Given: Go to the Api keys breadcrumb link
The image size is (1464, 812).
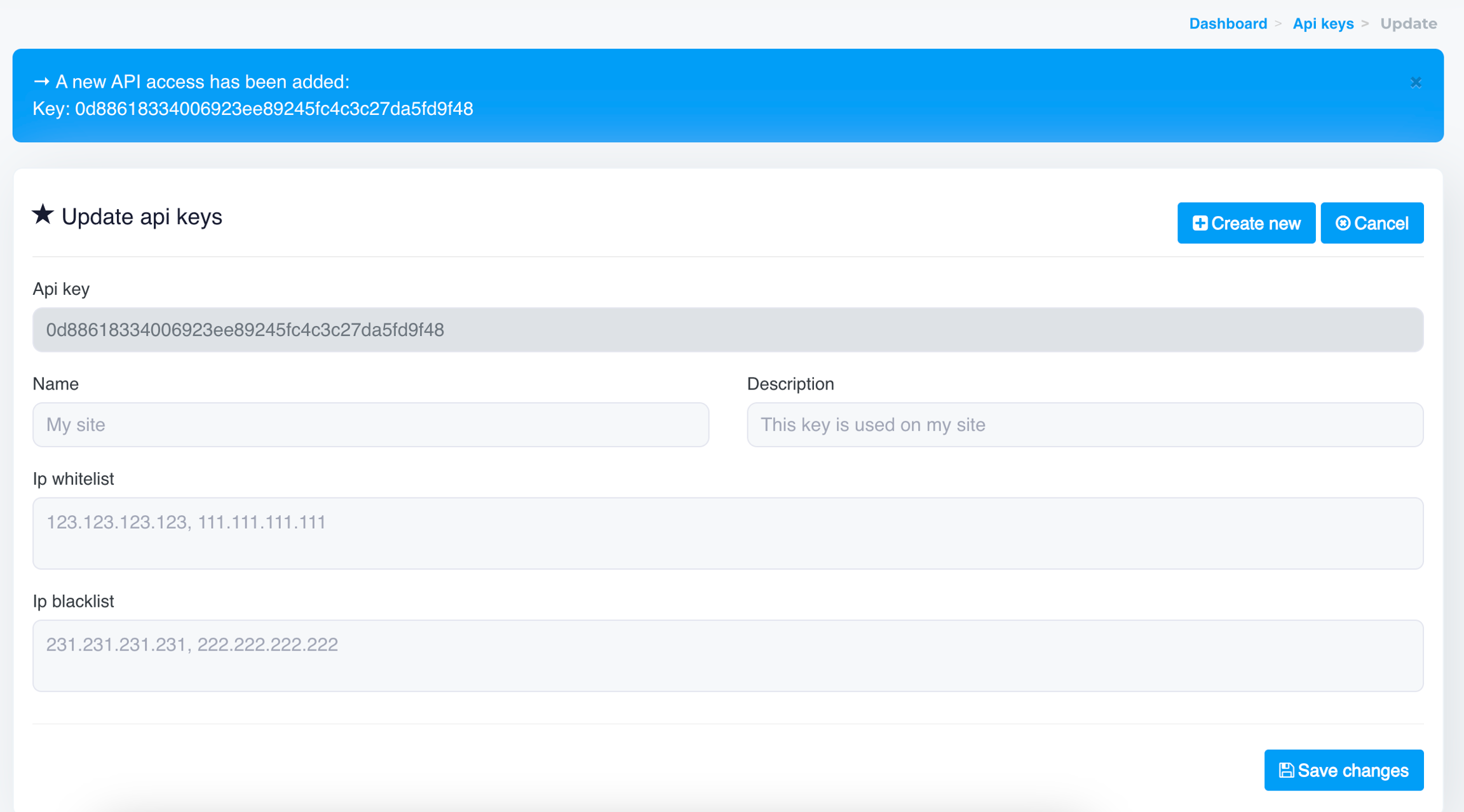Looking at the screenshot, I should [1323, 24].
